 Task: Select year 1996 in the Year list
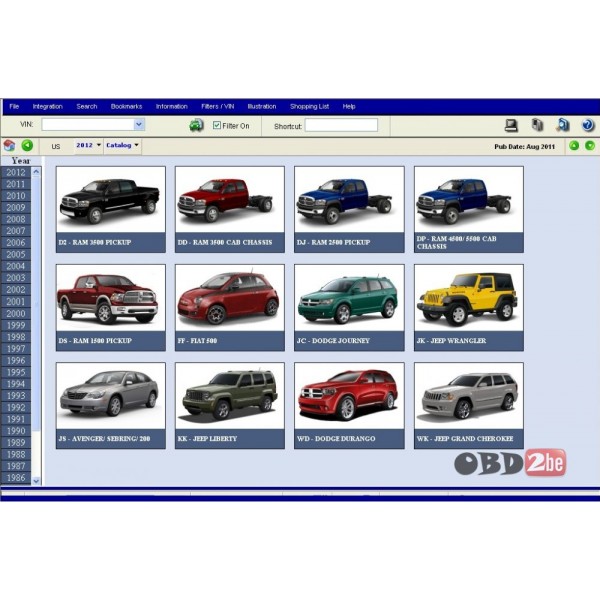point(16,361)
